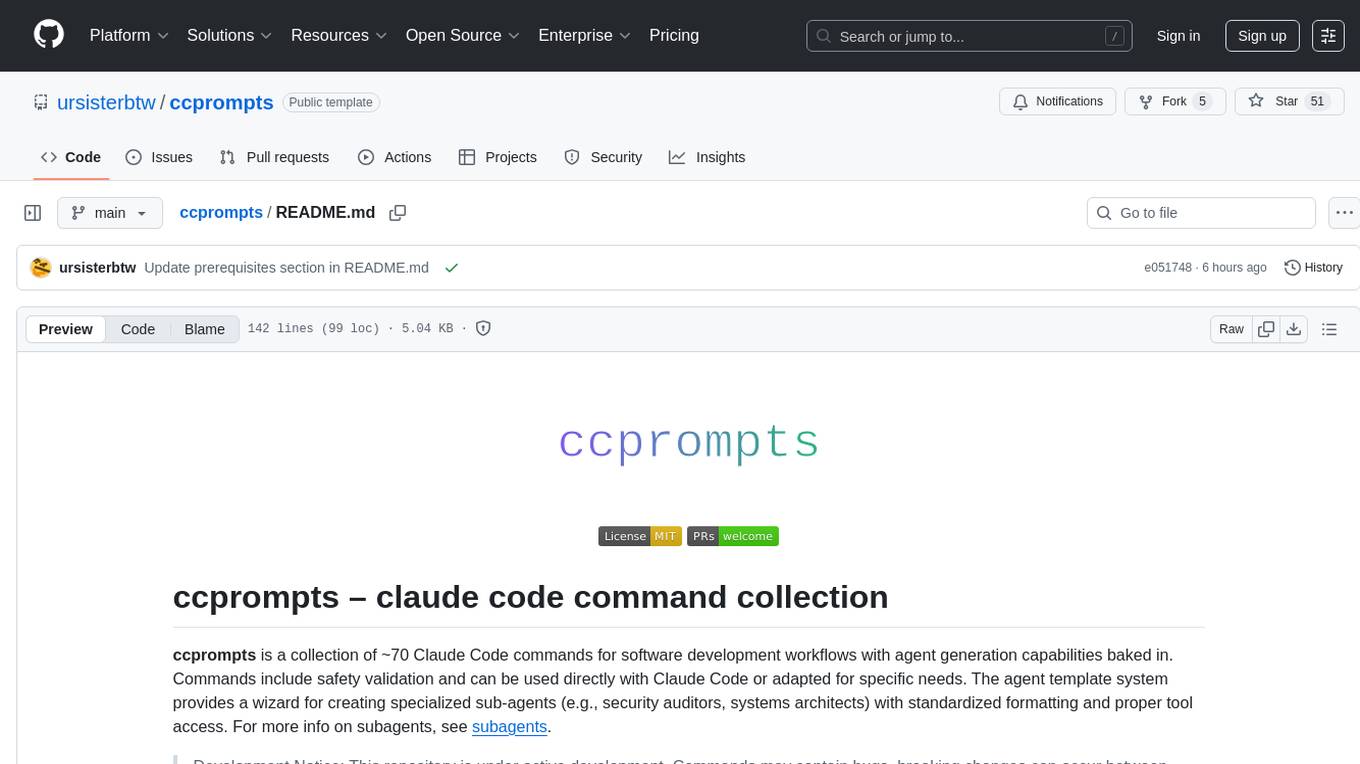Open commit message Update prerequisites section

pos(286,268)
